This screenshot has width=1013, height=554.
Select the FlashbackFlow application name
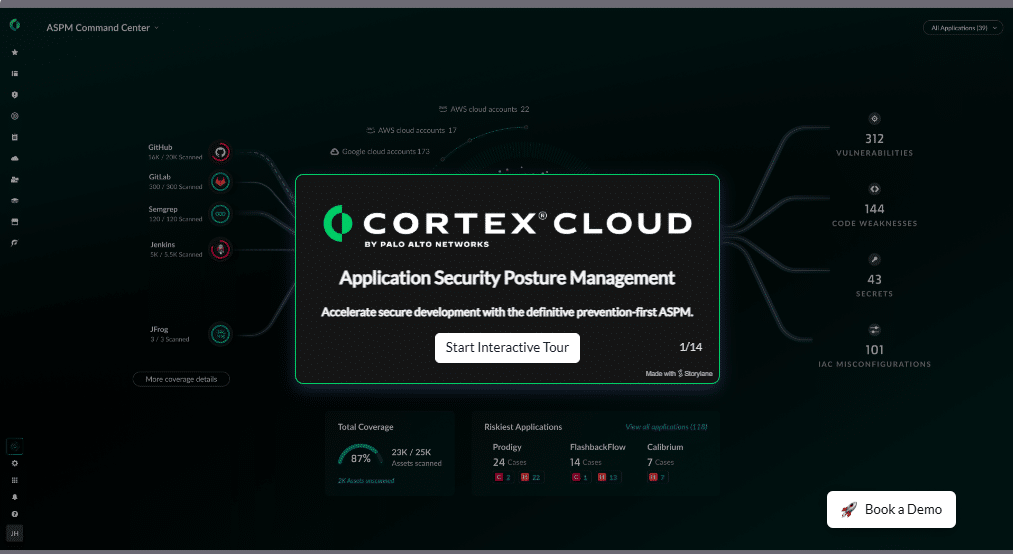coord(598,447)
